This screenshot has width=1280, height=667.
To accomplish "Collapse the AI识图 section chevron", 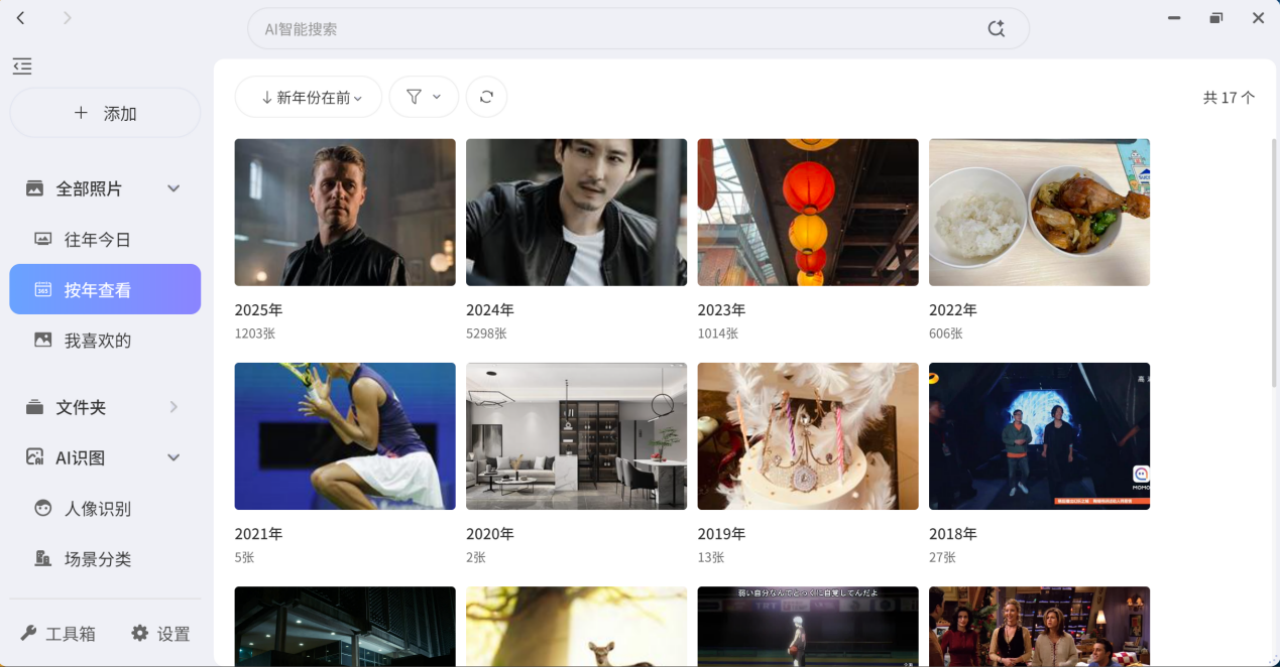I will (x=173, y=458).
